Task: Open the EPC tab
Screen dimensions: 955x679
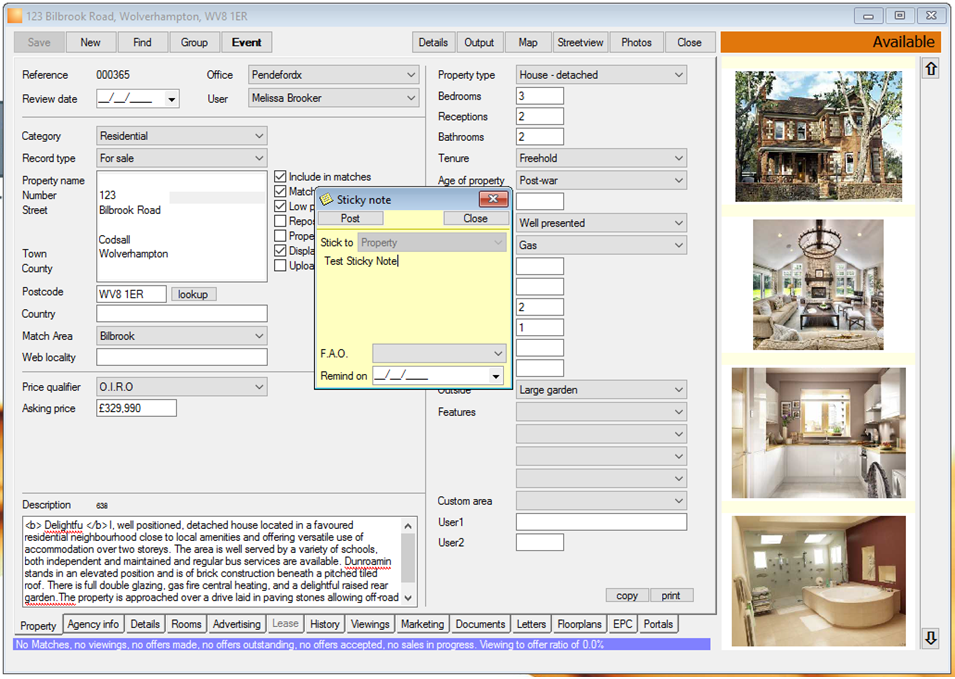Action: tap(622, 623)
